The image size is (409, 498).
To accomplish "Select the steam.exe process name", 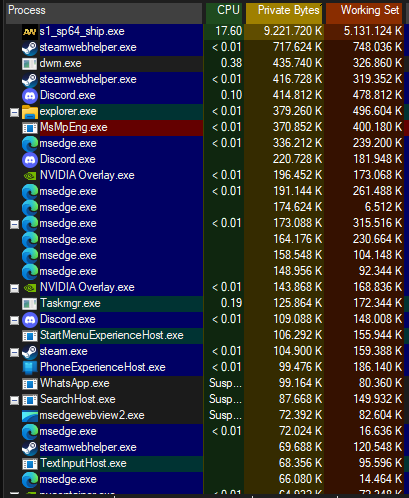I will click(63, 351).
